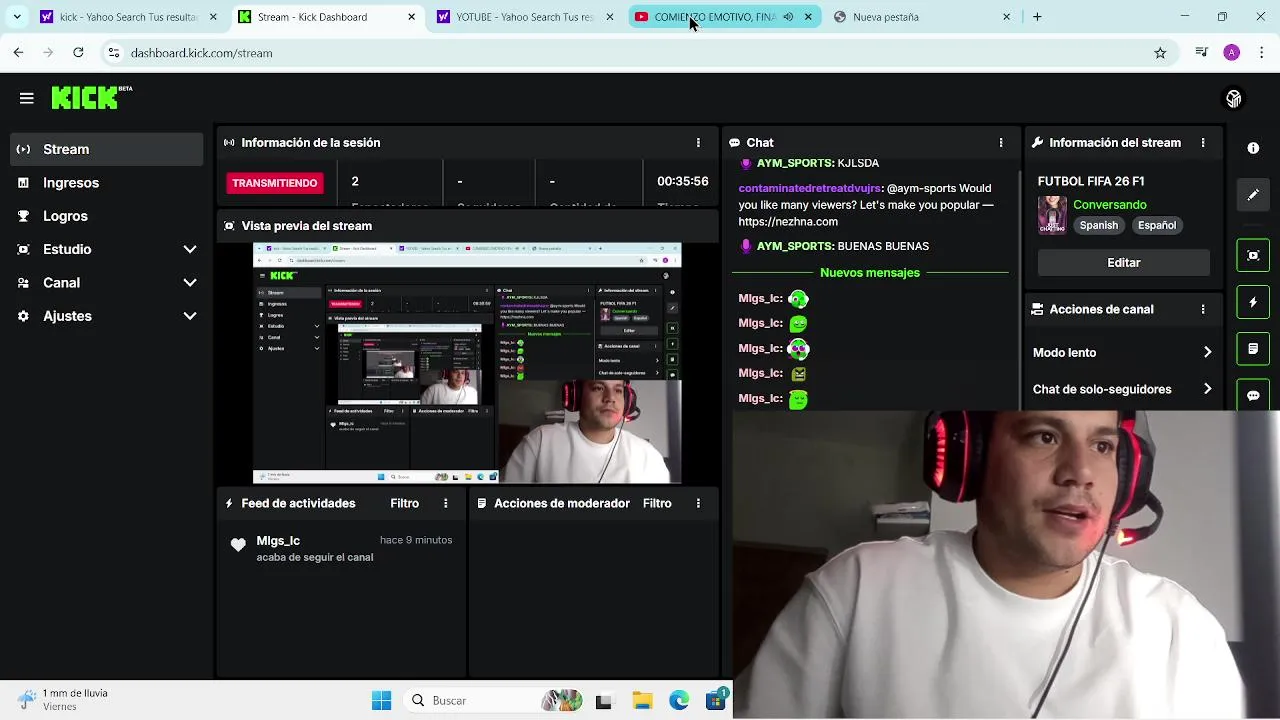The height and width of the screenshot is (720, 1280).
Task: Expand the Estudio sidebar section
Action: [107, 249]
